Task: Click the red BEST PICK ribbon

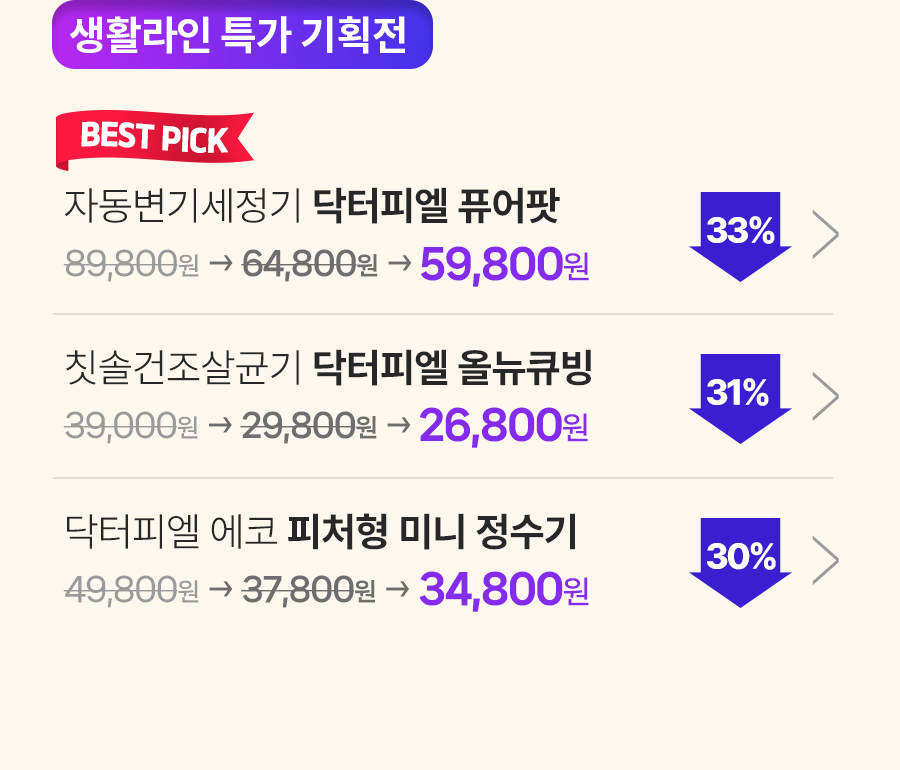Action: pyautogui.click(x=154, y=141)
